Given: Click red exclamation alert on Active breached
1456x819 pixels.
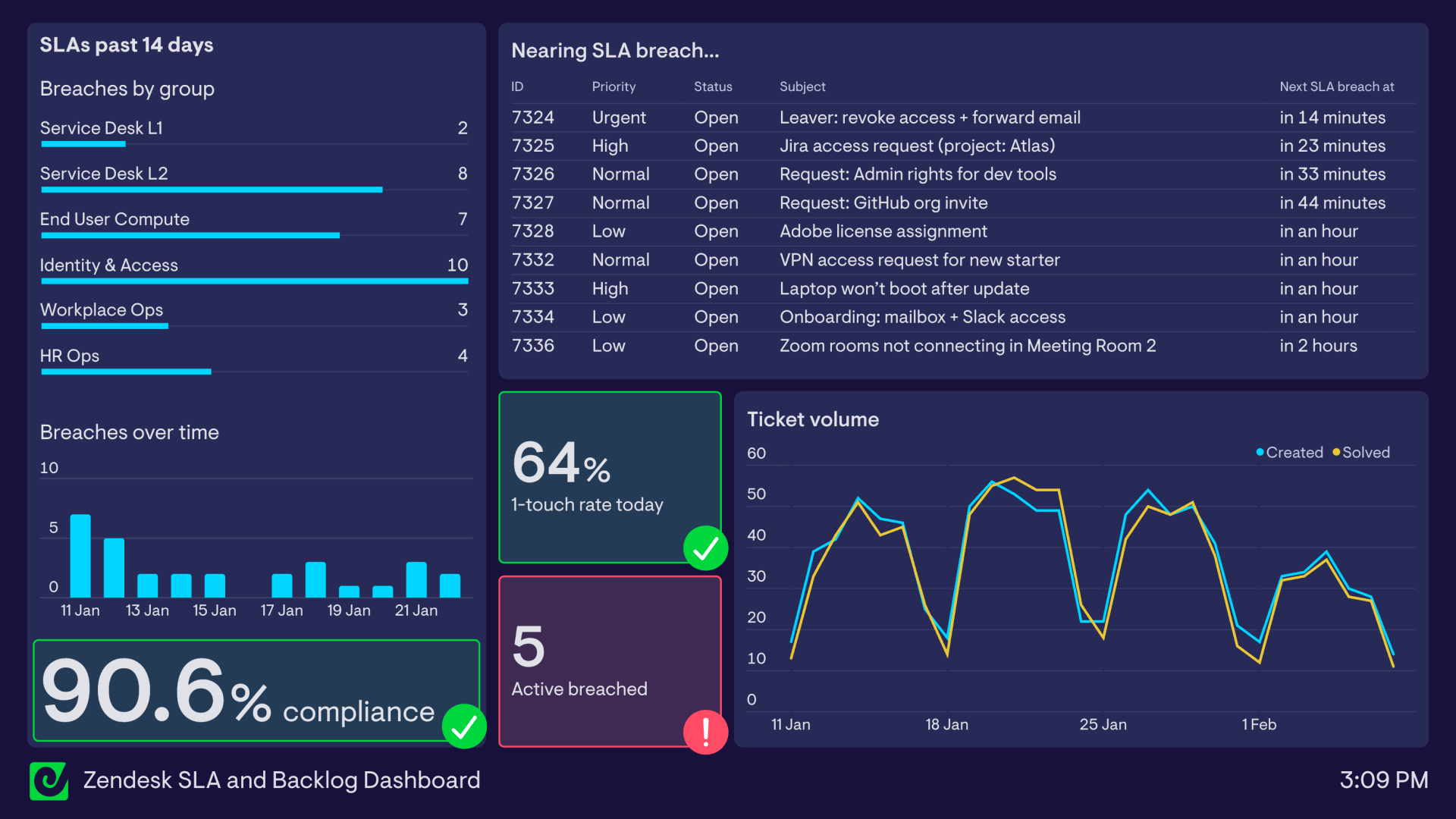Looking at the screenshot, I should pos(705,732).
